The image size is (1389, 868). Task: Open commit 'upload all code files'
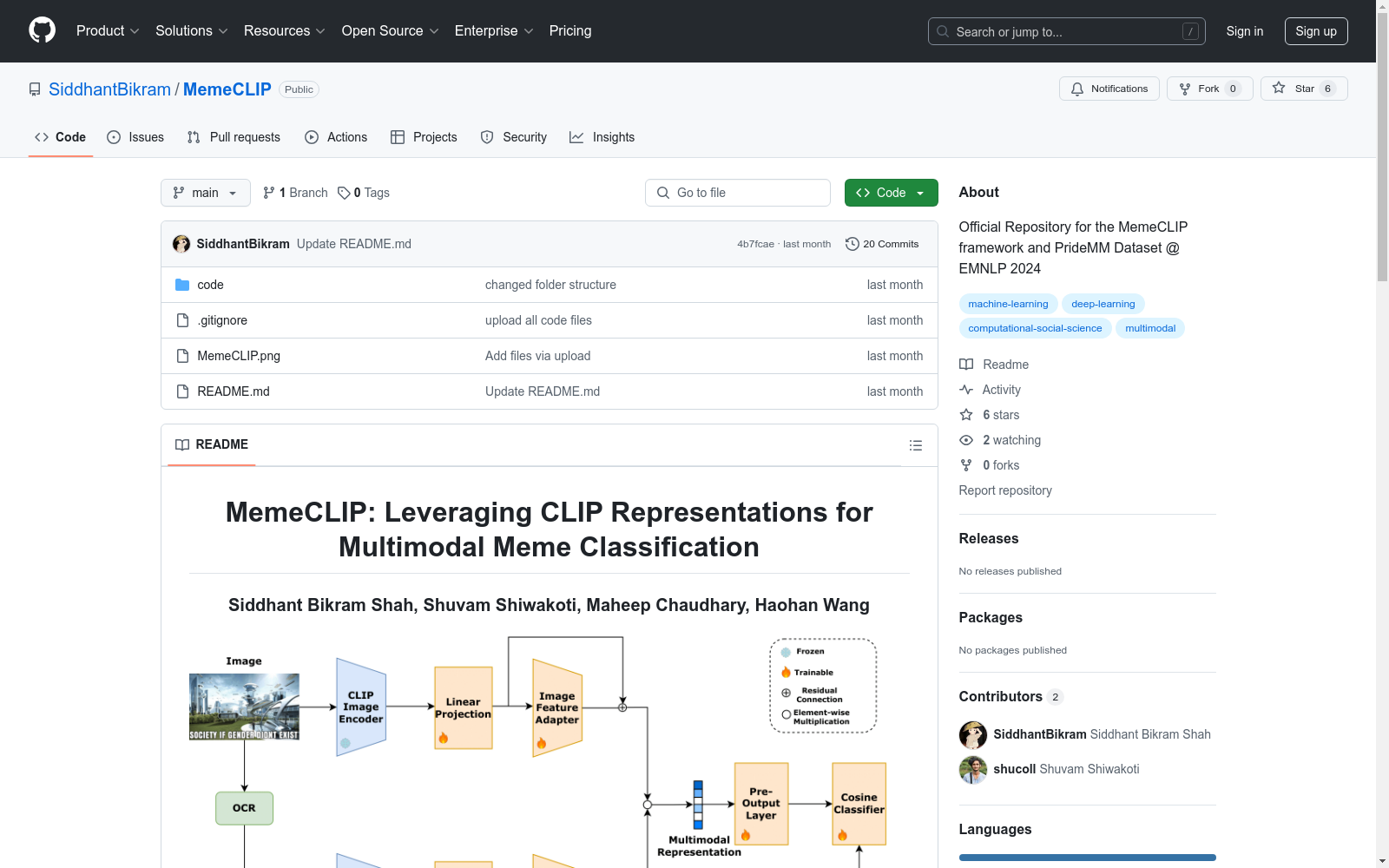click(538, 320)
